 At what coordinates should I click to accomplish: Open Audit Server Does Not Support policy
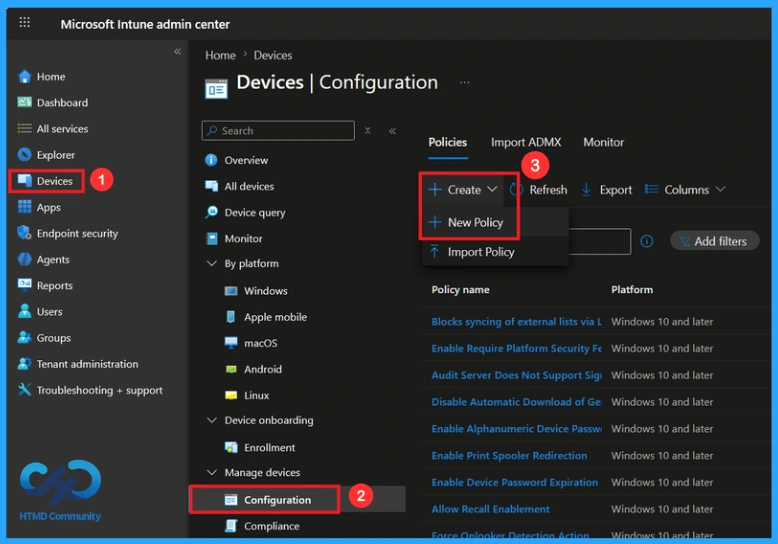pos(516,375)
